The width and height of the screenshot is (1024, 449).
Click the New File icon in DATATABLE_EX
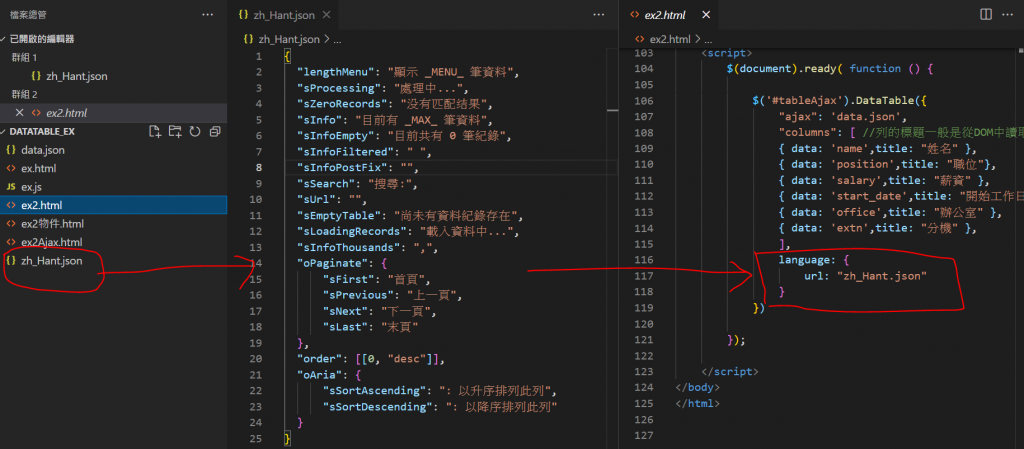click(155, 132)
